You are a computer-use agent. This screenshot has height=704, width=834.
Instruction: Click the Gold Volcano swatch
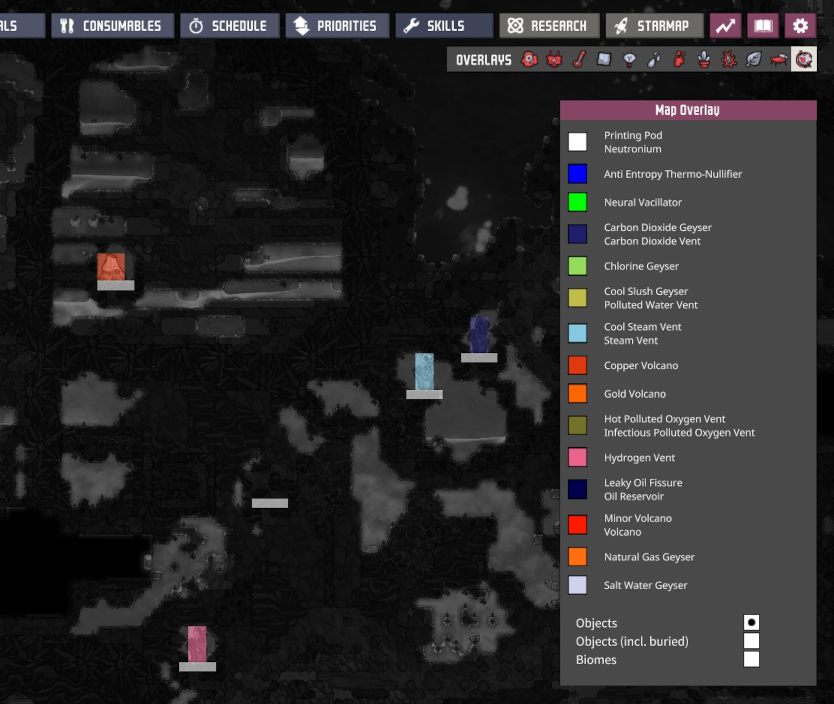577,393
